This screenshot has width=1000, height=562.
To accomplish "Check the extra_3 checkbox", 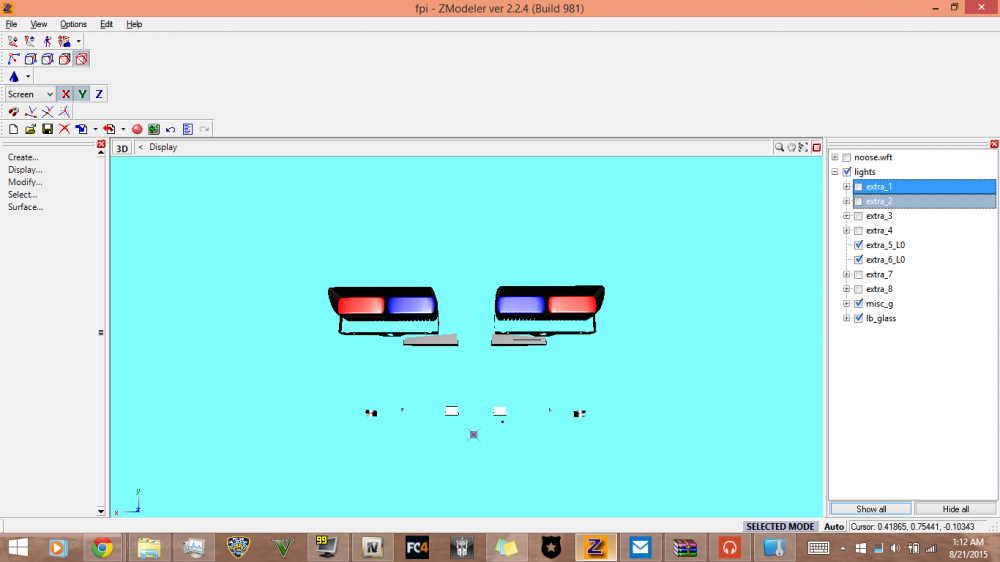I will click(858, 216).
